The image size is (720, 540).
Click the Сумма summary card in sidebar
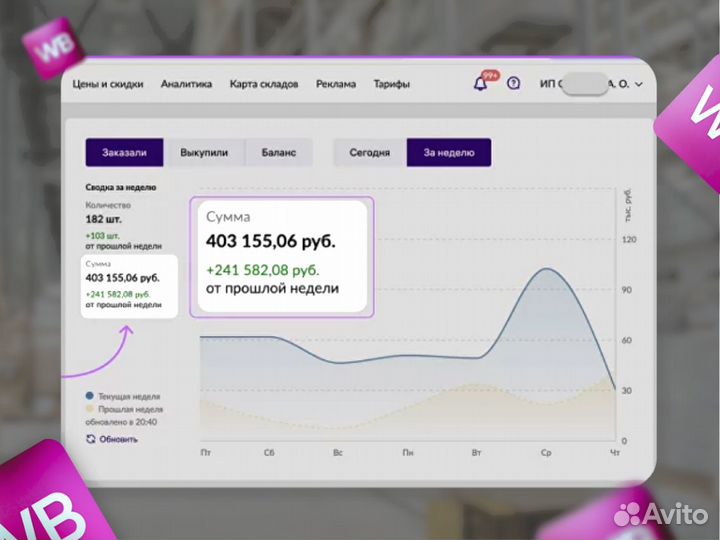point(128,285)
